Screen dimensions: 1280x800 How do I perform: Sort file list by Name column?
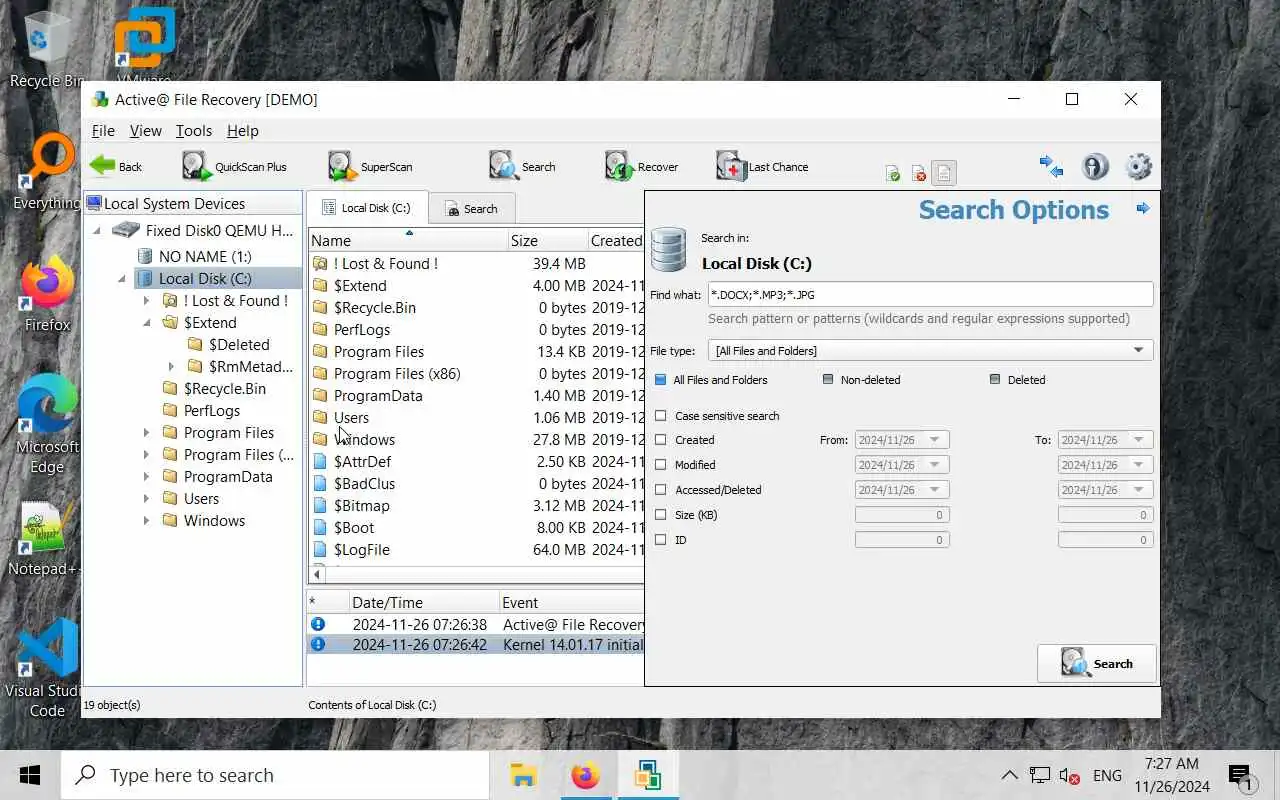(x=408, y=240)
